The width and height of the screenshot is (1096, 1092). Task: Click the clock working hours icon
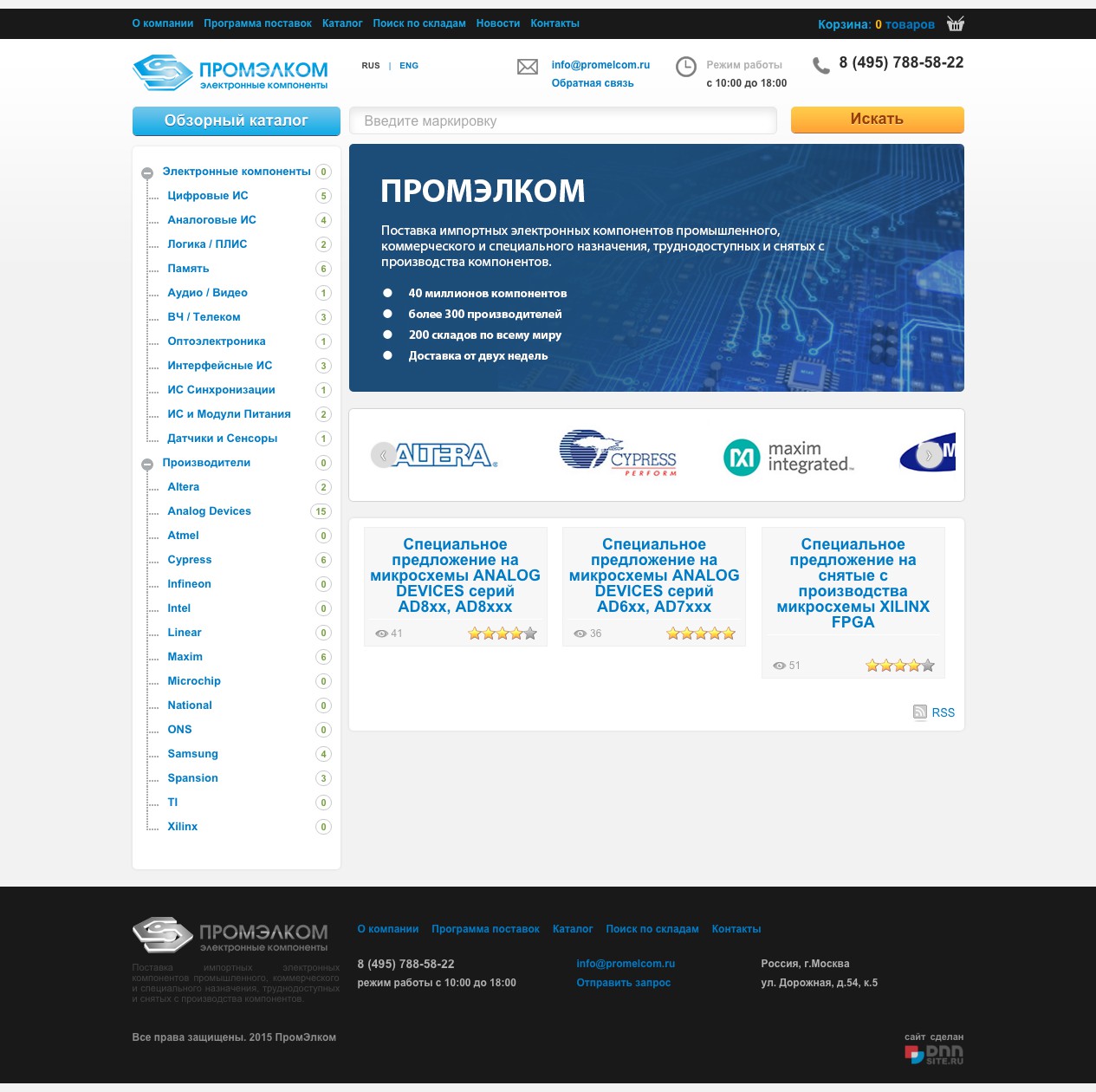pos(685,67)
